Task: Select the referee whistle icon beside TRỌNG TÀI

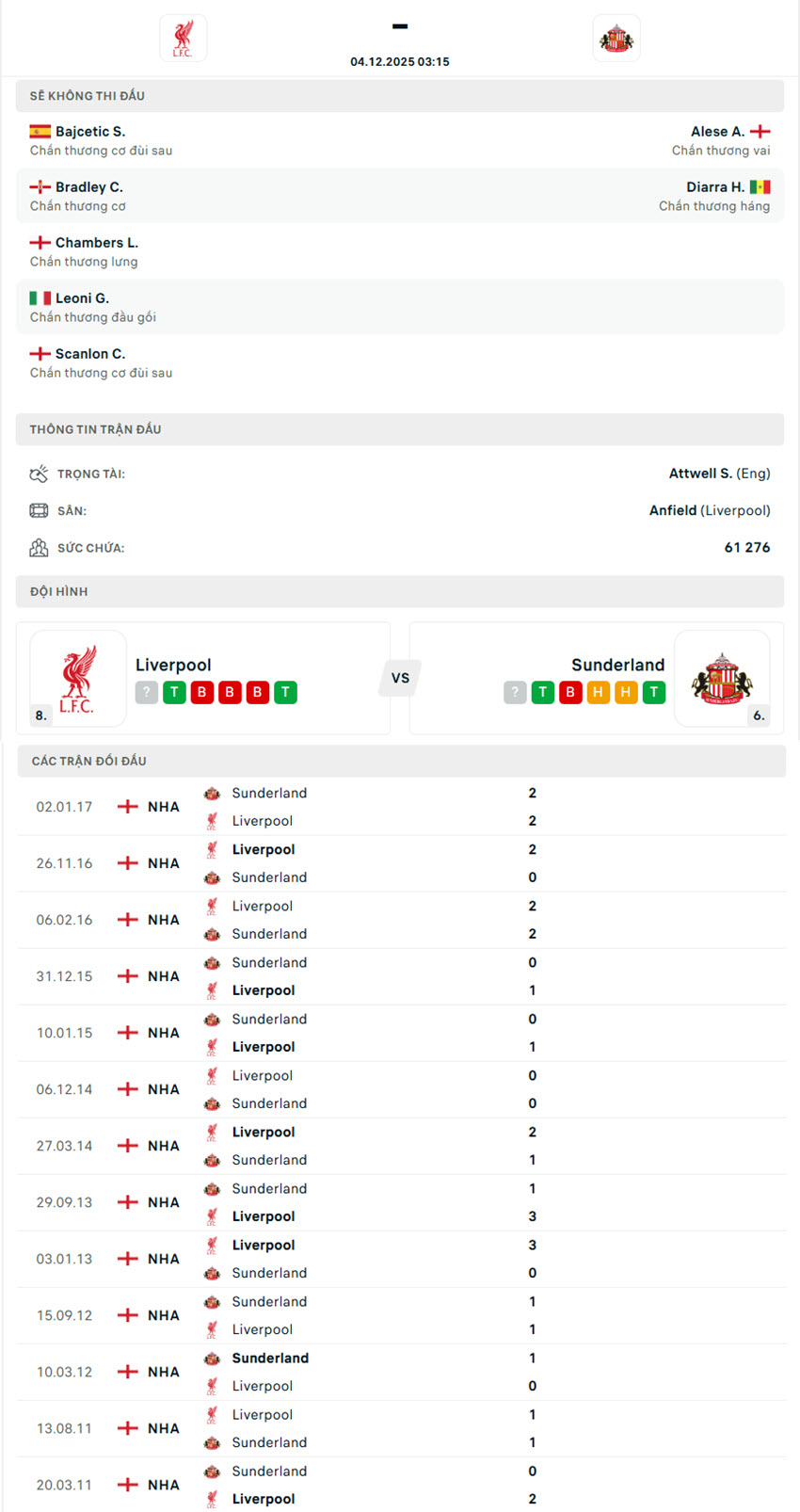Action: (39, 474)
